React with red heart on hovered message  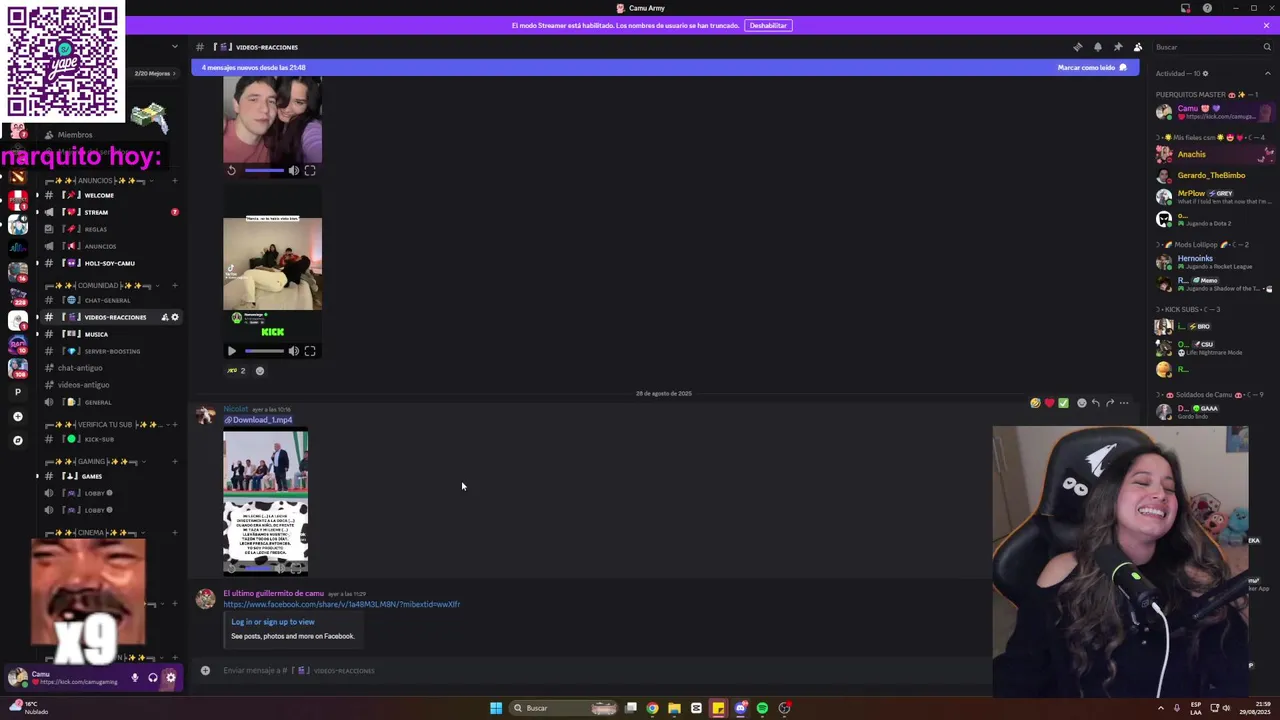tap(1049, 403)
